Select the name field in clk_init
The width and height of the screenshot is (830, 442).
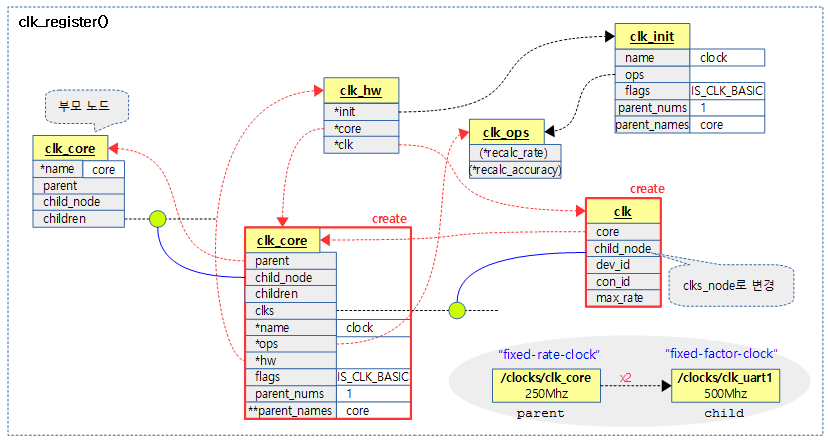click(x=652, y=58)
